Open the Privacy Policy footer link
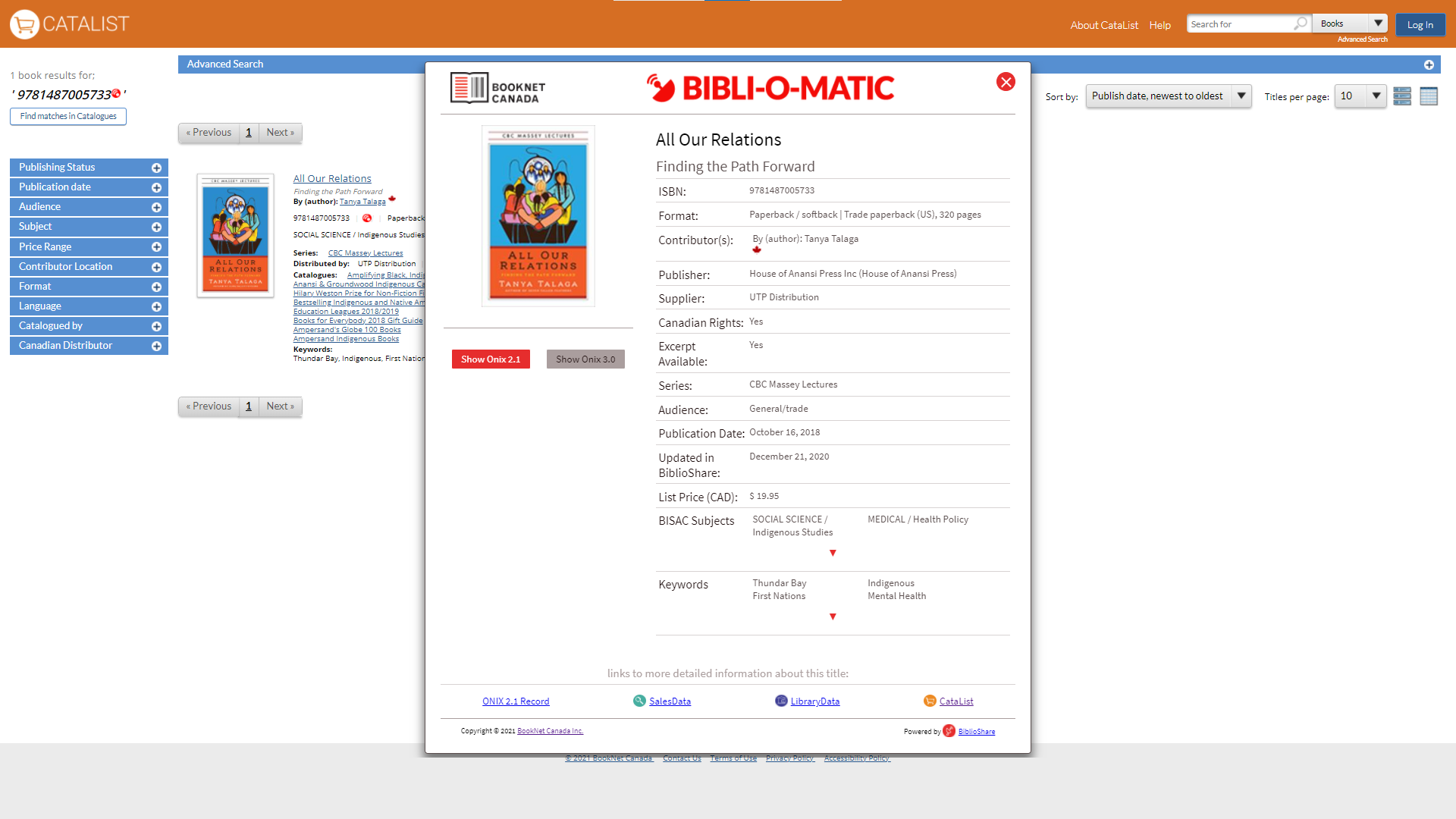 point(790,758)
